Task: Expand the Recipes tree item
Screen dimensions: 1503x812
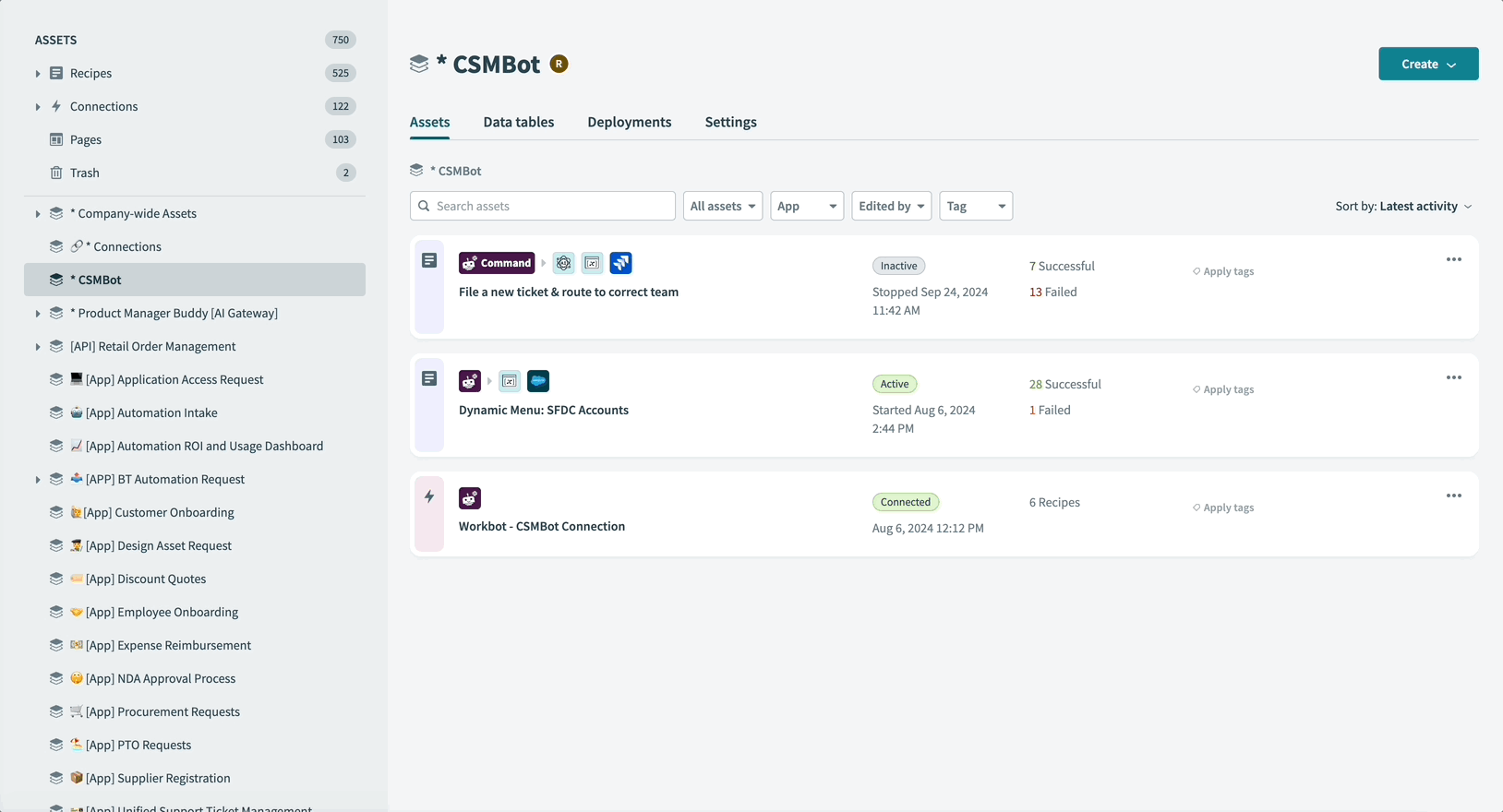Action: coord(38,74)
